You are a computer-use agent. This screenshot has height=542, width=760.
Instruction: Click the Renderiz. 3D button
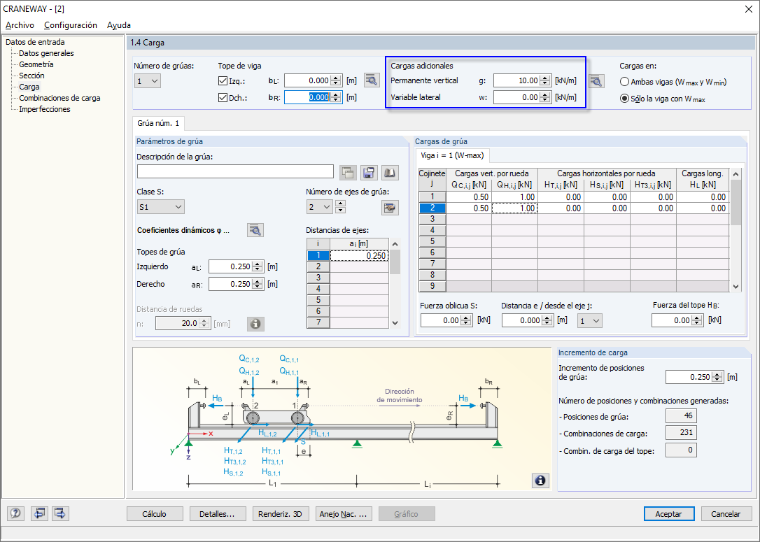click(x=280, y=514)
